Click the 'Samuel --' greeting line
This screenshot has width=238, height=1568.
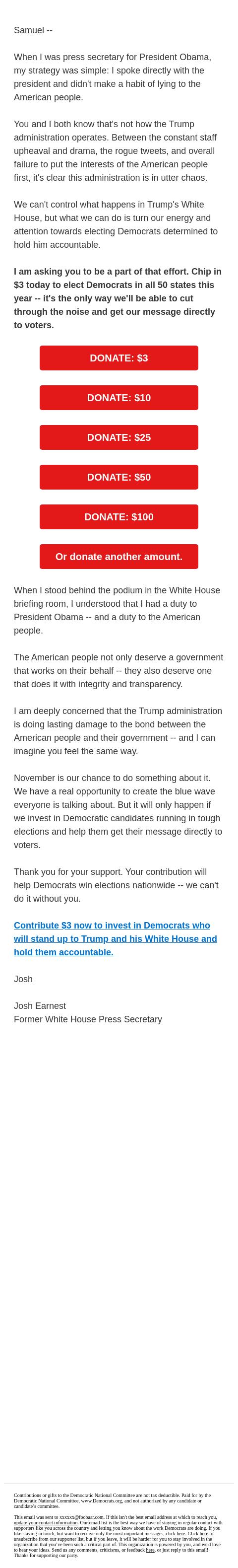33,30
